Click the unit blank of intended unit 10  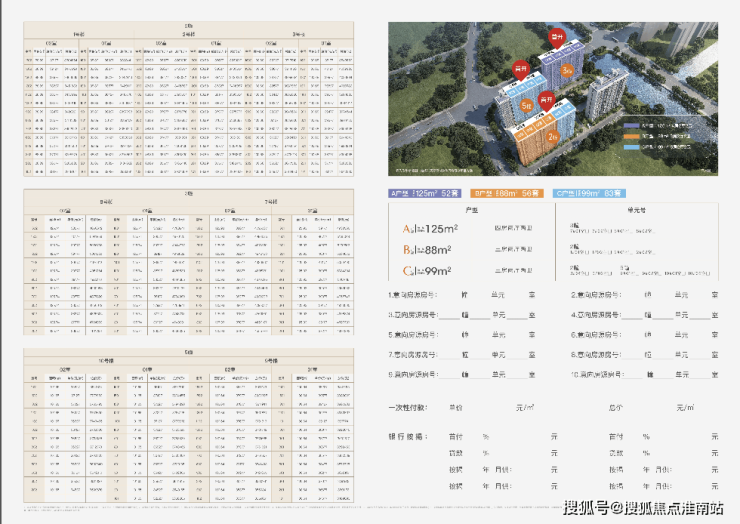coord(665,375)
